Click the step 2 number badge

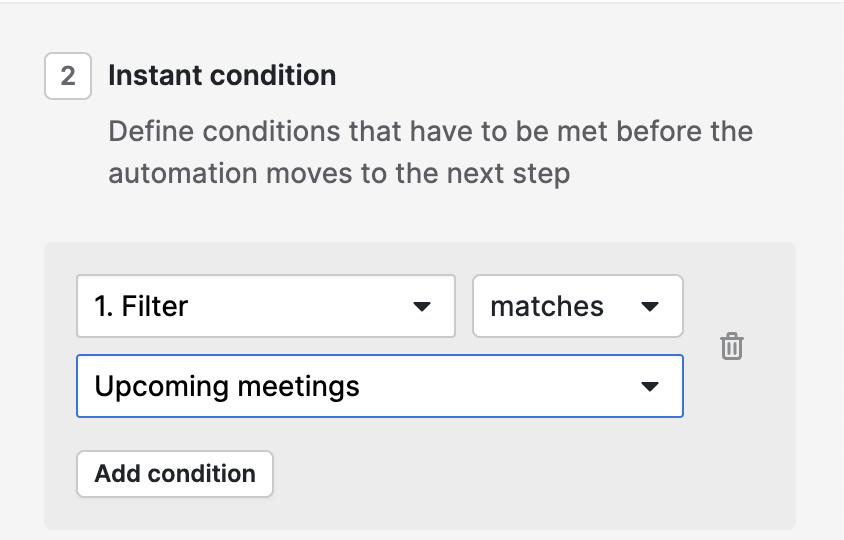[67, 76]
